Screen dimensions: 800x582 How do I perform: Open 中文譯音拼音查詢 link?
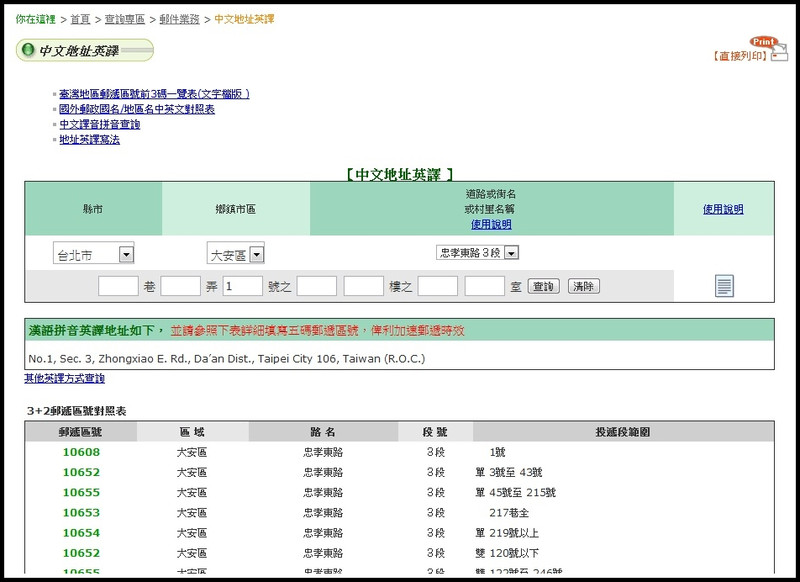[99, 124]
